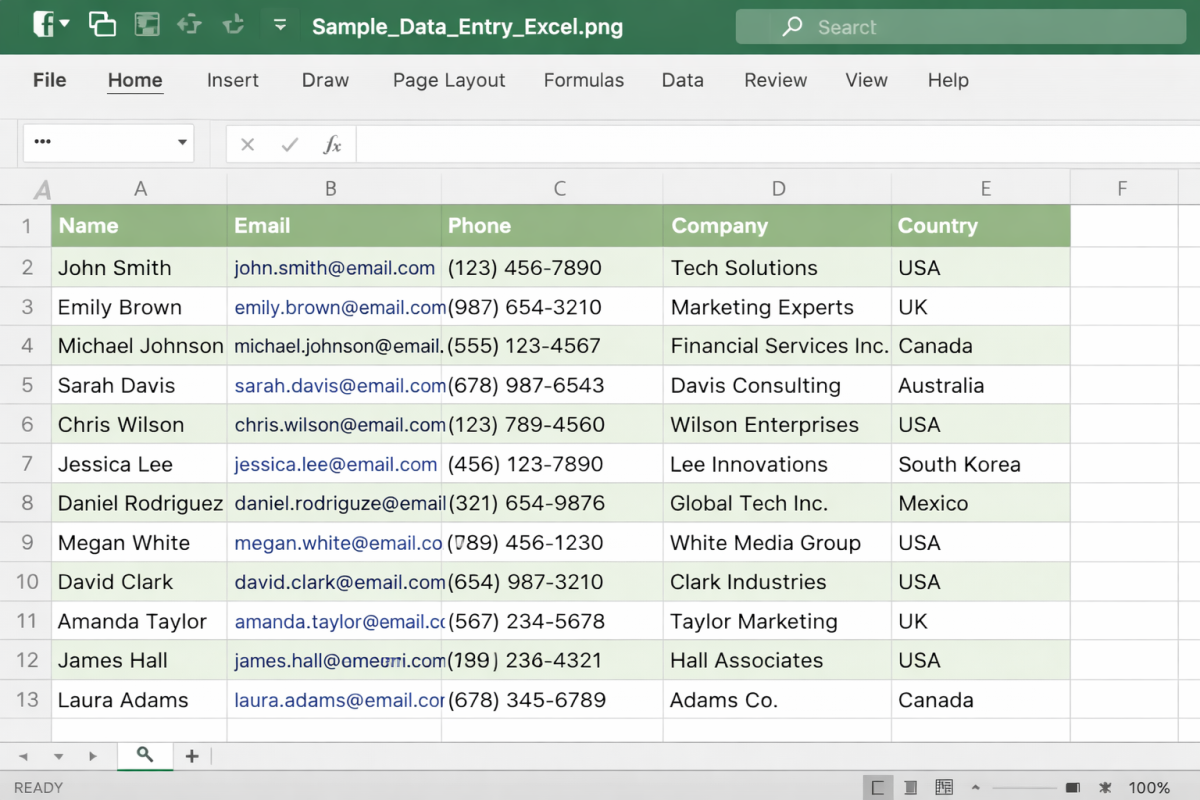Viewport: 1200px width, 800px height.
Task: Click the Select All corner triangle
Action: [42, 189]
